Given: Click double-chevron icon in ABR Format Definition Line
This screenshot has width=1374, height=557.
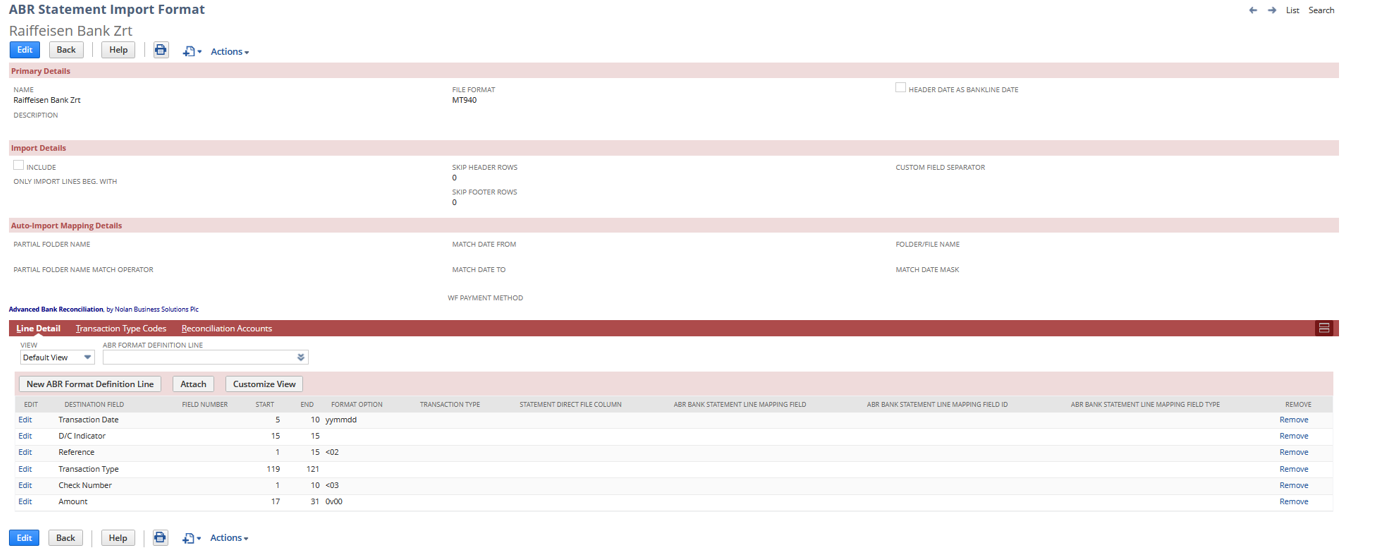Looking at the screenshot, I should click(301, 357).
